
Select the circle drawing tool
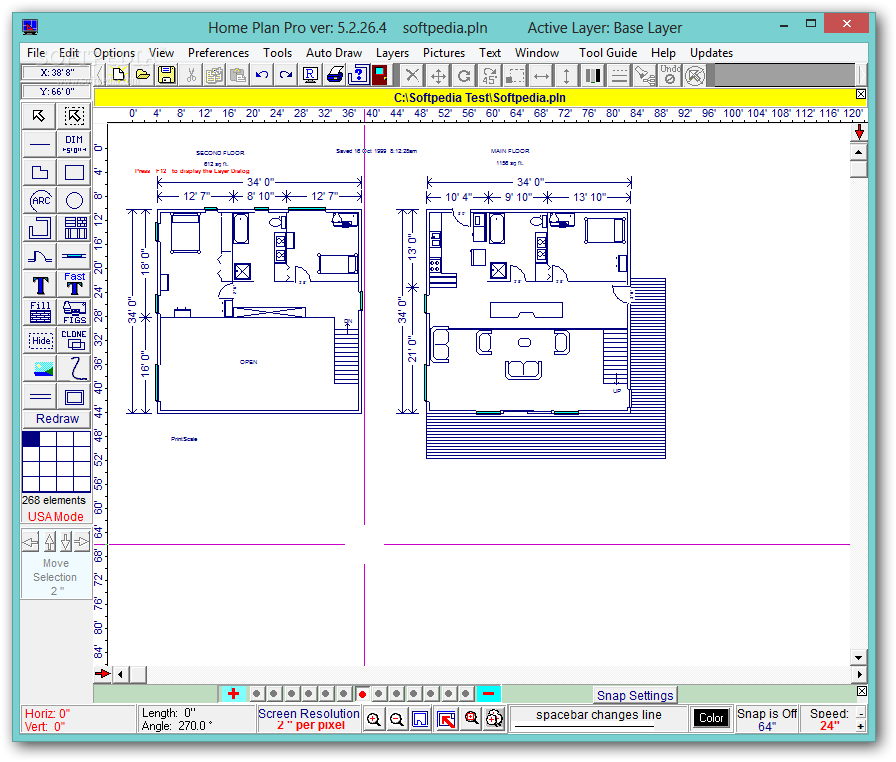click(x=73, y=200)
